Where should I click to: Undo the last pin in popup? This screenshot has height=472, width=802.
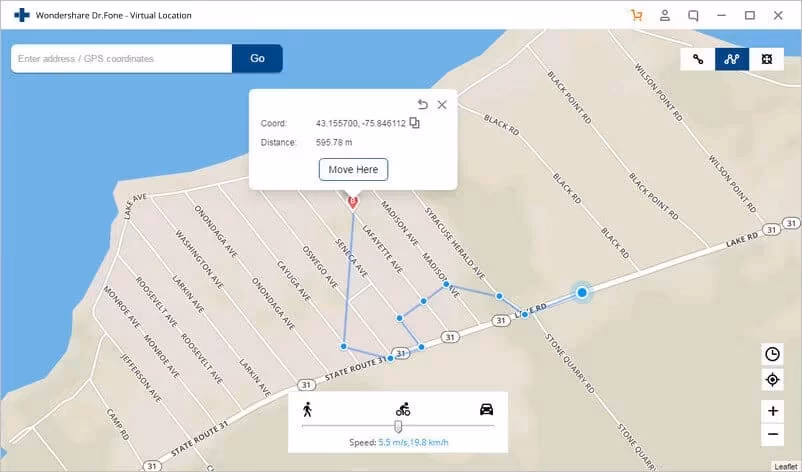[x=422, y=104]
